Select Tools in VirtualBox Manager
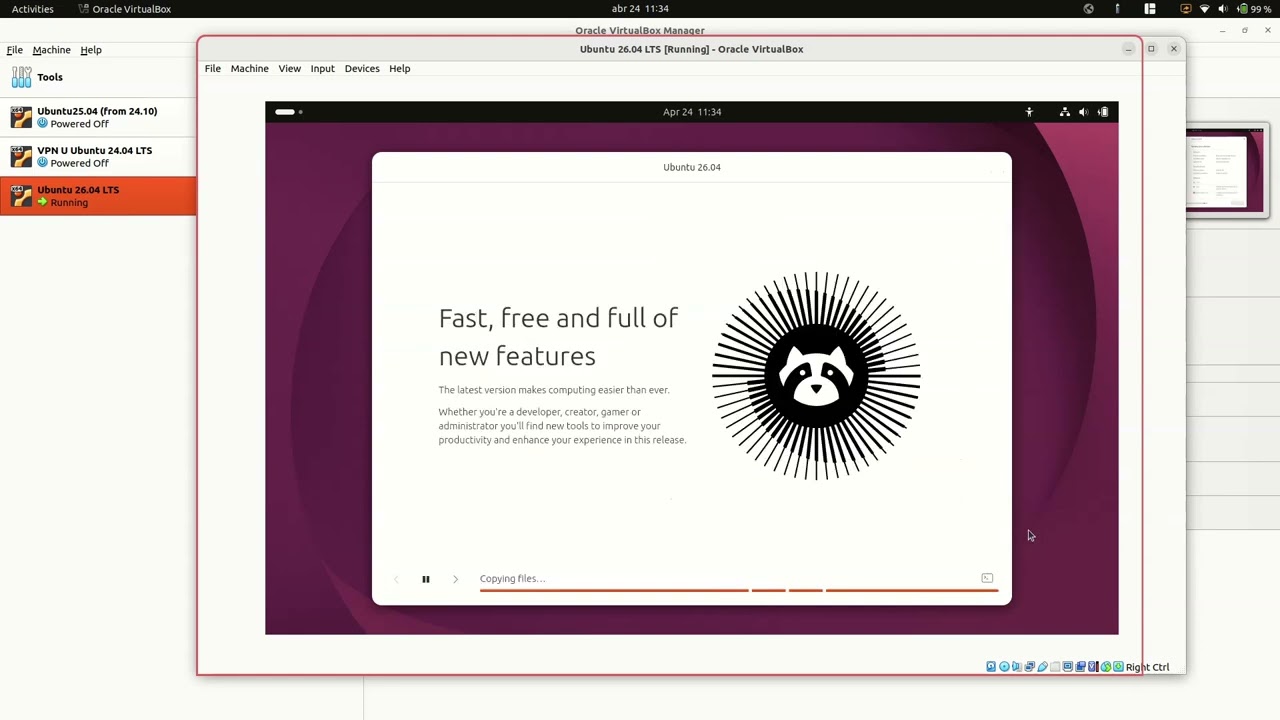This screenshot has width=1280, height=720. (98, 77)
